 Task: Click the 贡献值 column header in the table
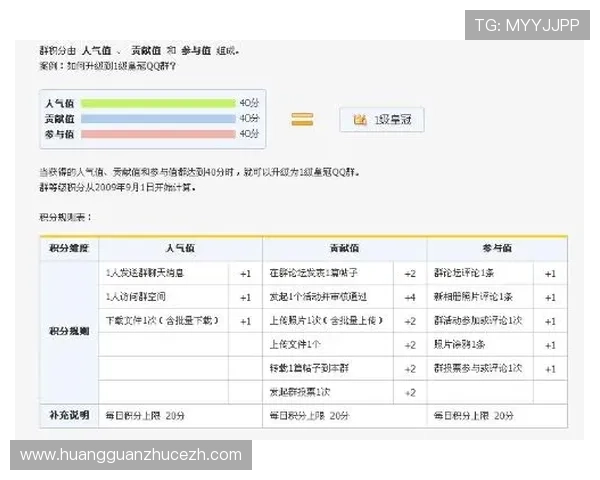tap(344, 248)
